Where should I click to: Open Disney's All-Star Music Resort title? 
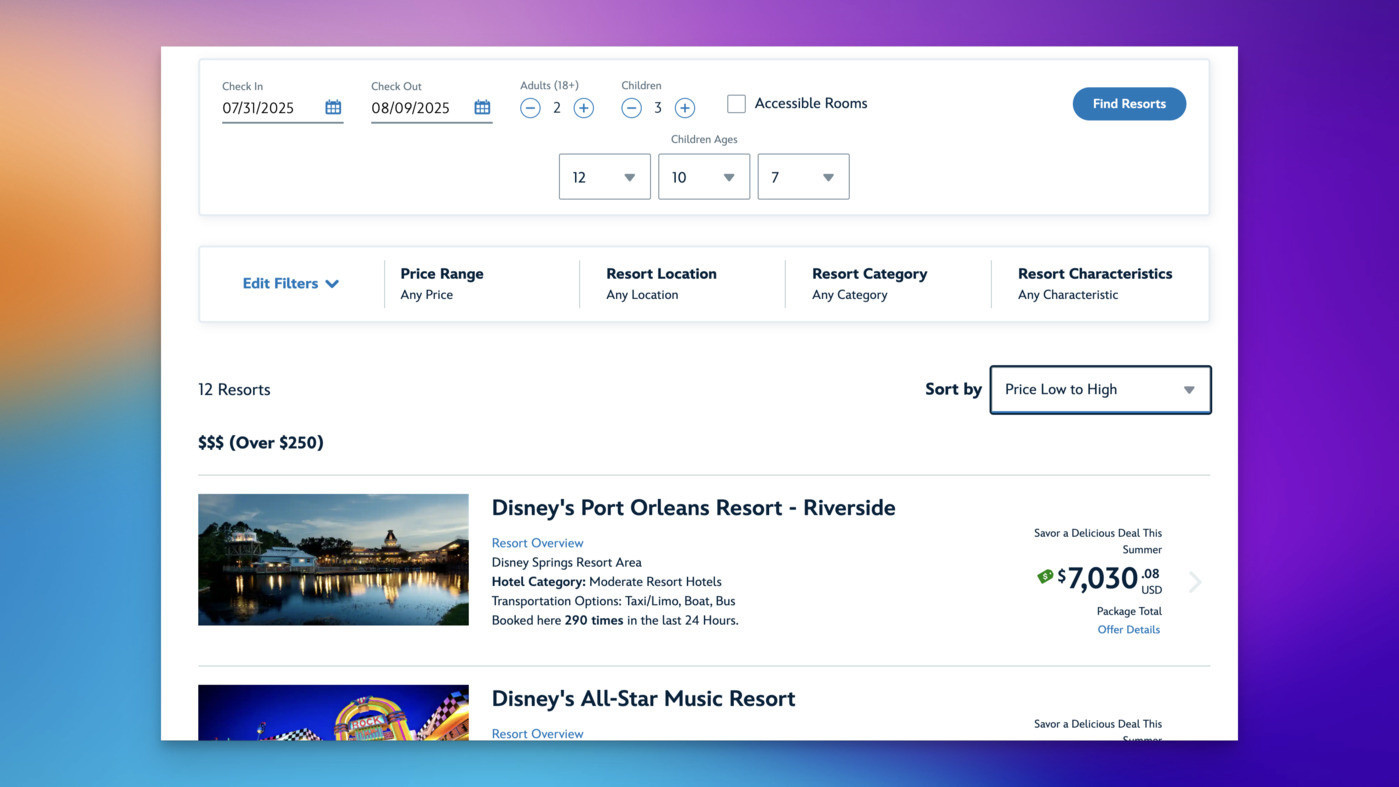pos(643,699)
